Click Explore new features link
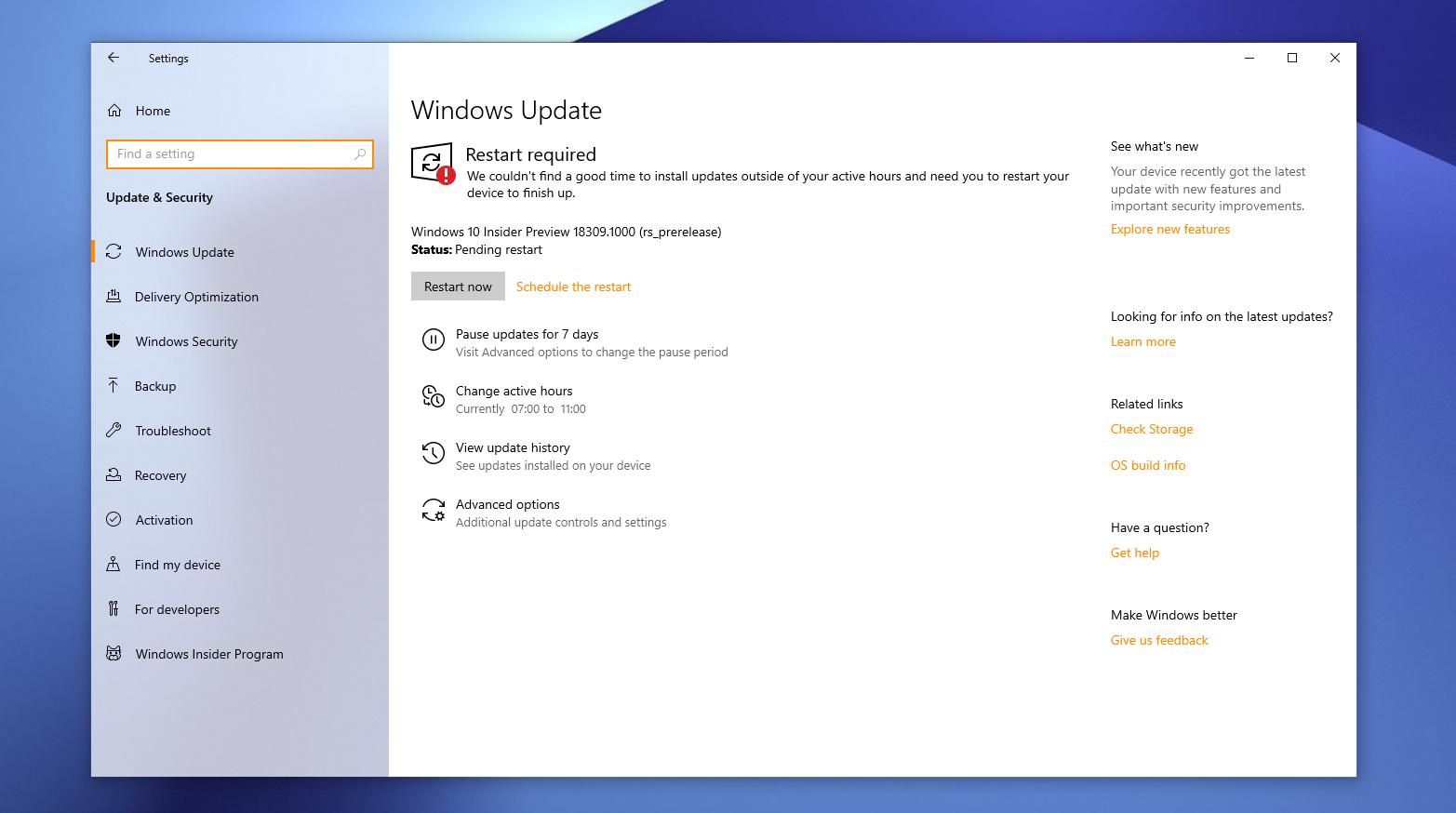The width and height of the screenshot is (1456, 813). click(x=1169, y=229)
